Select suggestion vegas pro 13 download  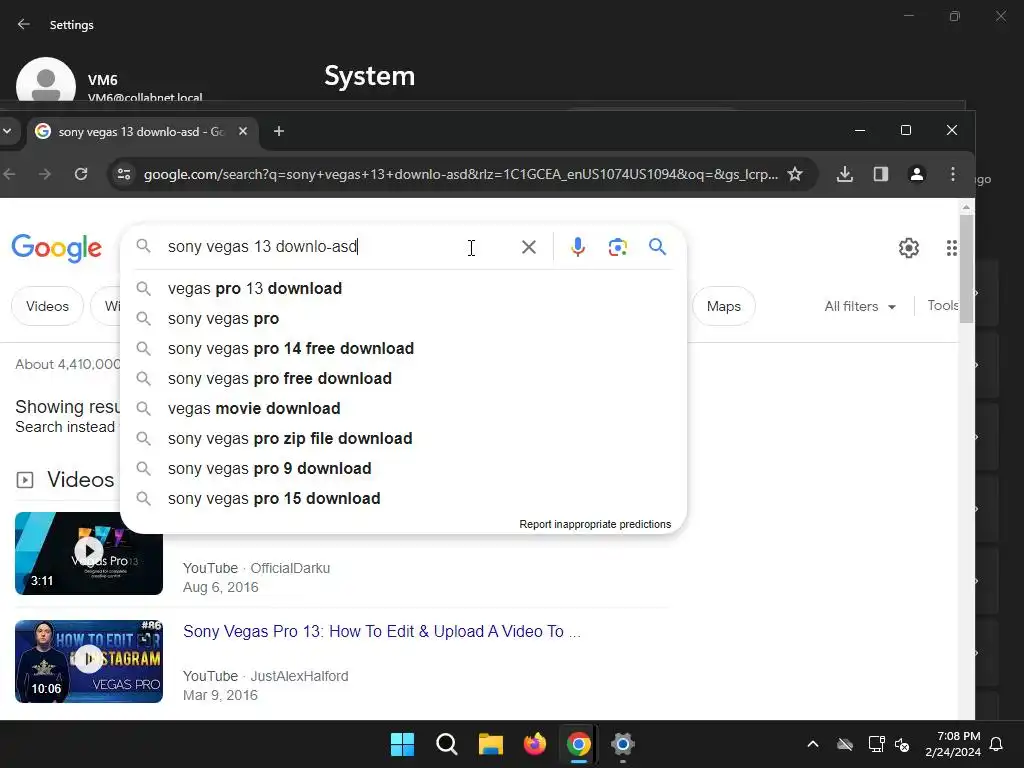coord(404,289)
